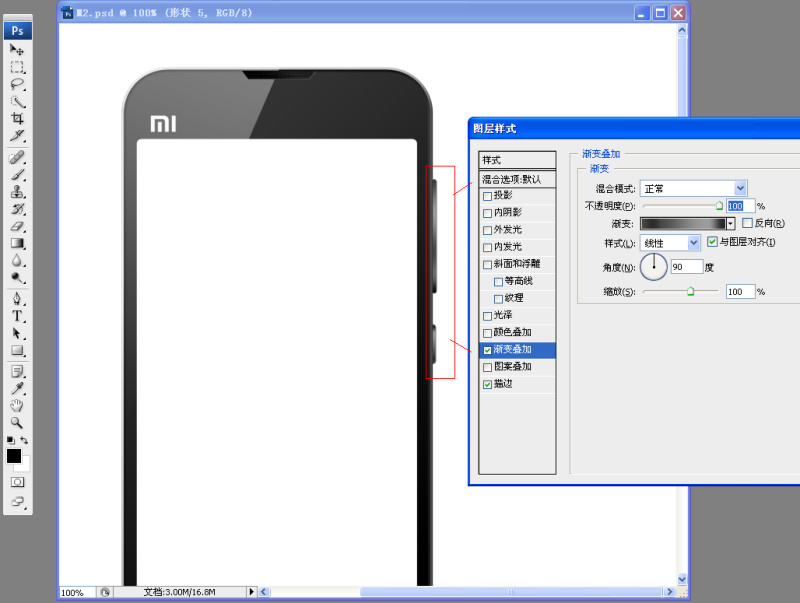
Task: Click the Ps logo in toolbox
Action: 17,31
